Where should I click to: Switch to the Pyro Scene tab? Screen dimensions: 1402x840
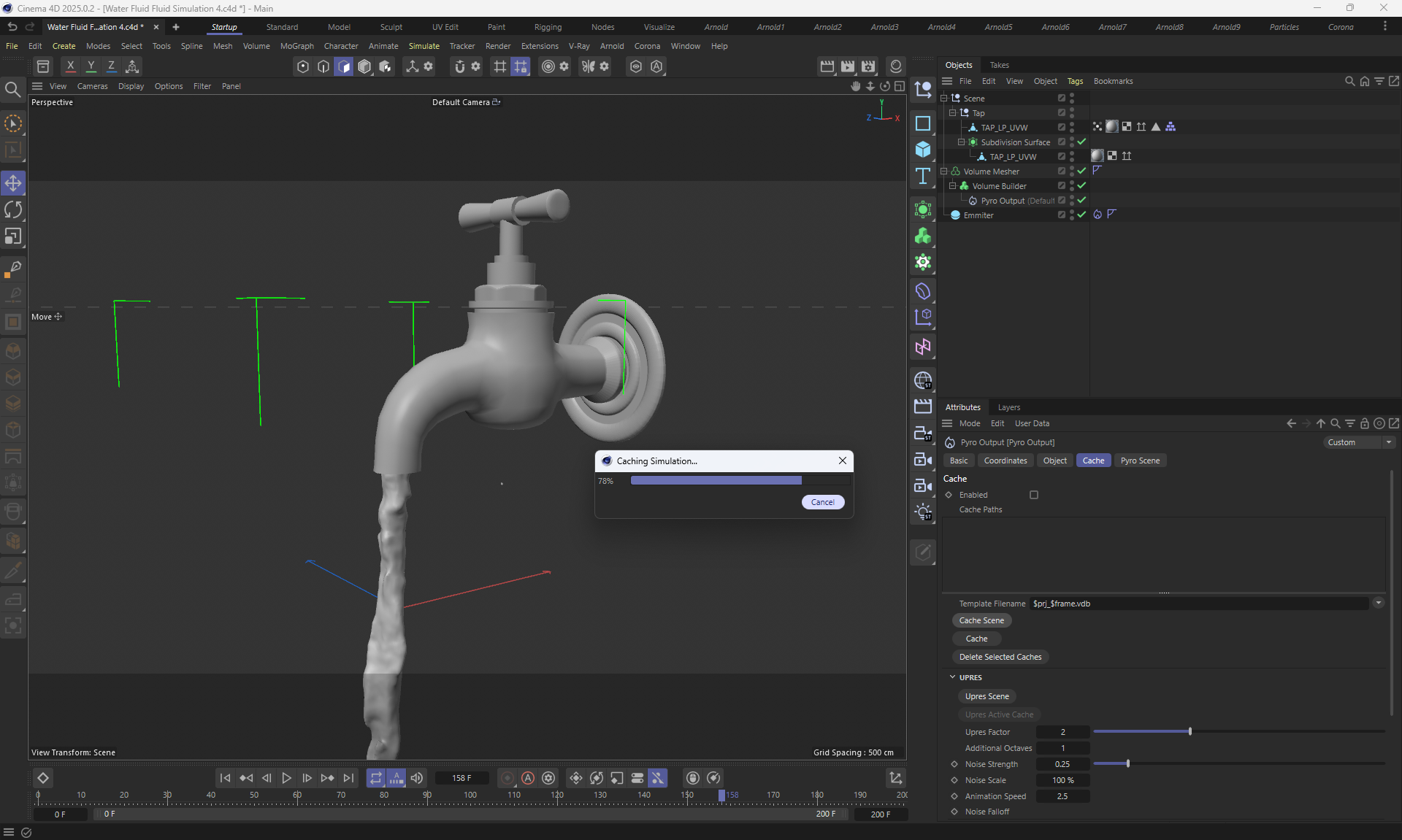(1139, 461)
